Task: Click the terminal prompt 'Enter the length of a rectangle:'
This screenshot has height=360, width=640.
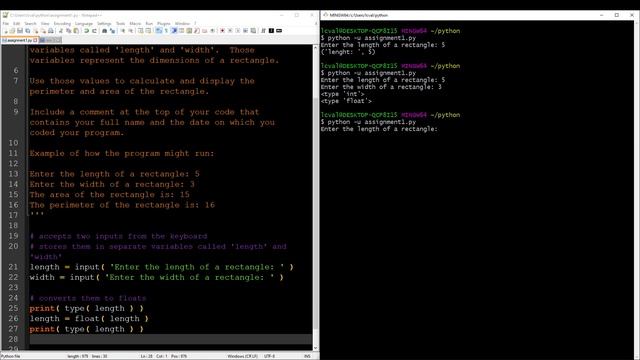Action: (379, 129)
